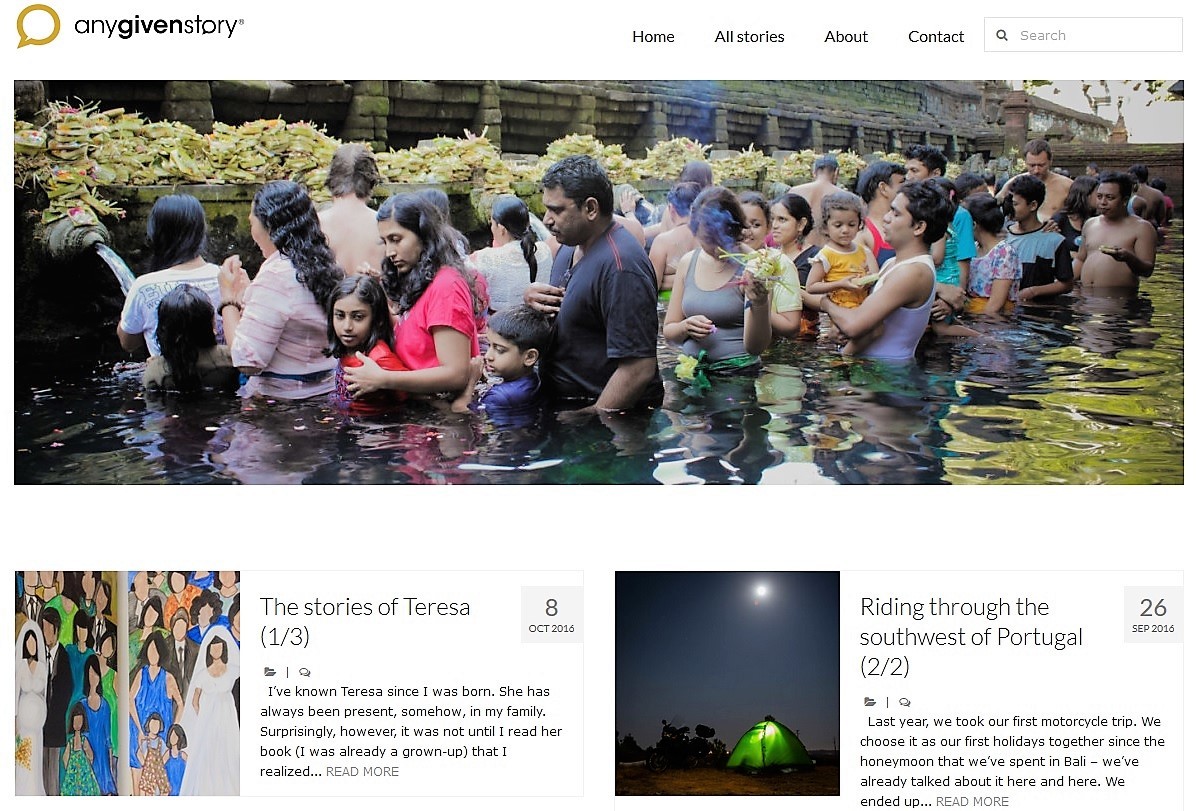Open the Home menu item
Image resolution: width=1199 pixels, height=811 pixels.
coord(653,36)
